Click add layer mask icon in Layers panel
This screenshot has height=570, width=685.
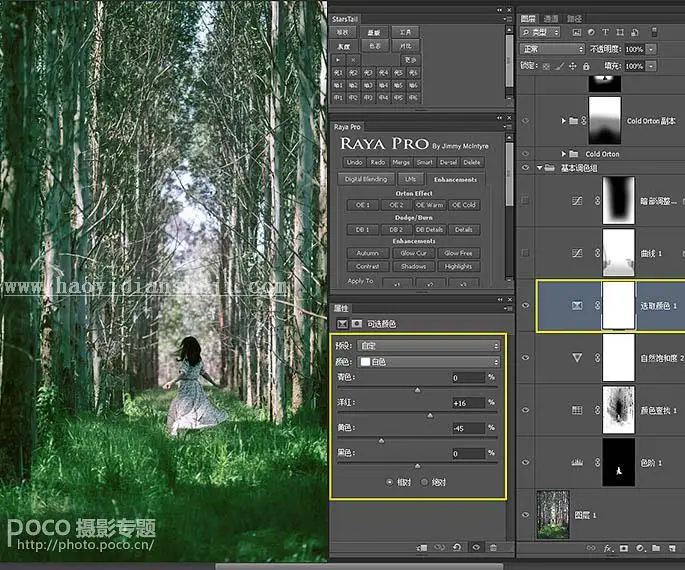point(624,548)
